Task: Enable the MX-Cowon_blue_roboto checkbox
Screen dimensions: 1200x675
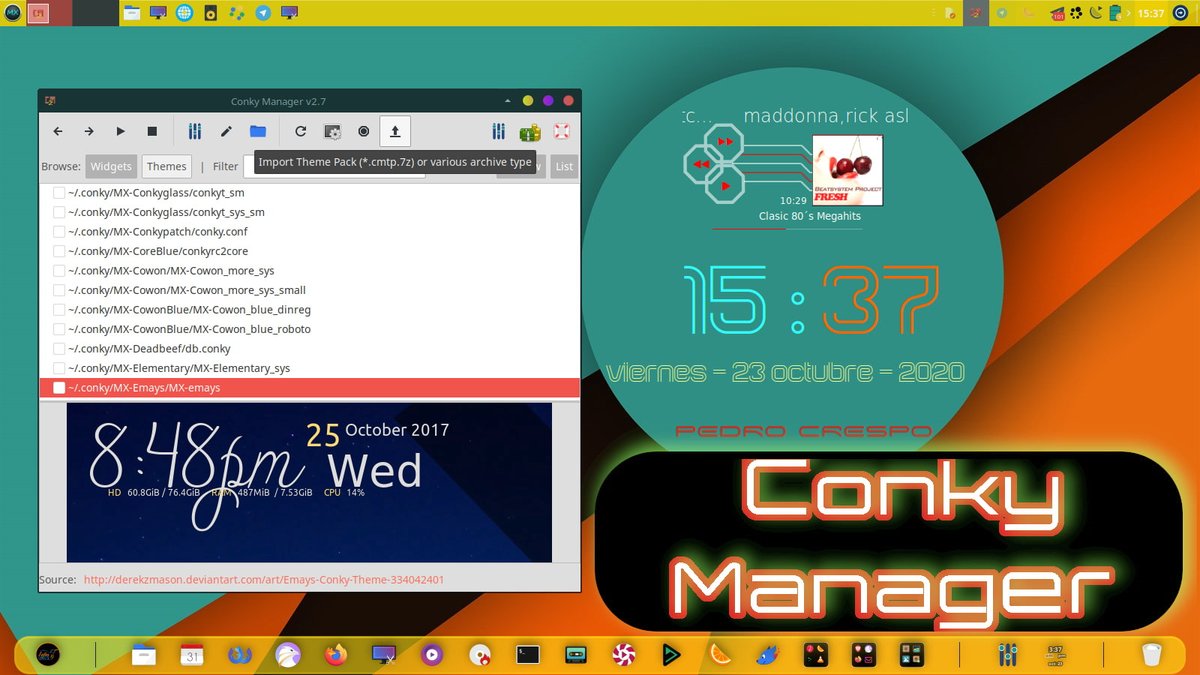Action: pyautogui.click(x=59, y=329)
